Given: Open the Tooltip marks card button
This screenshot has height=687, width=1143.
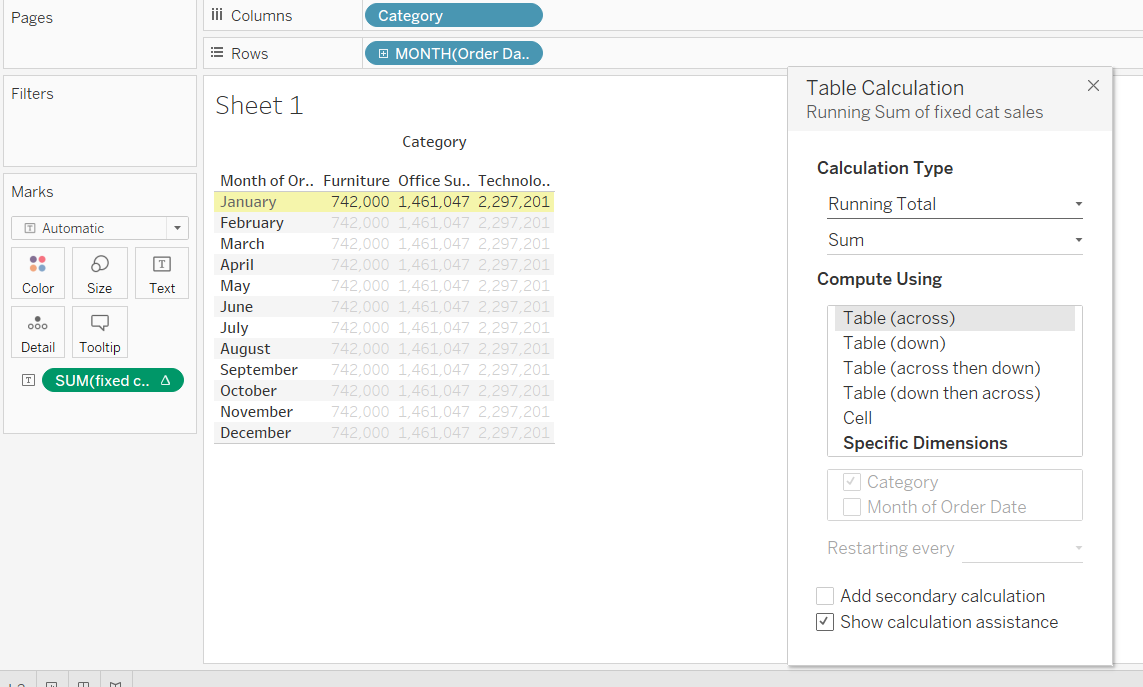Looking at the screenshot, I should [100, 333].
